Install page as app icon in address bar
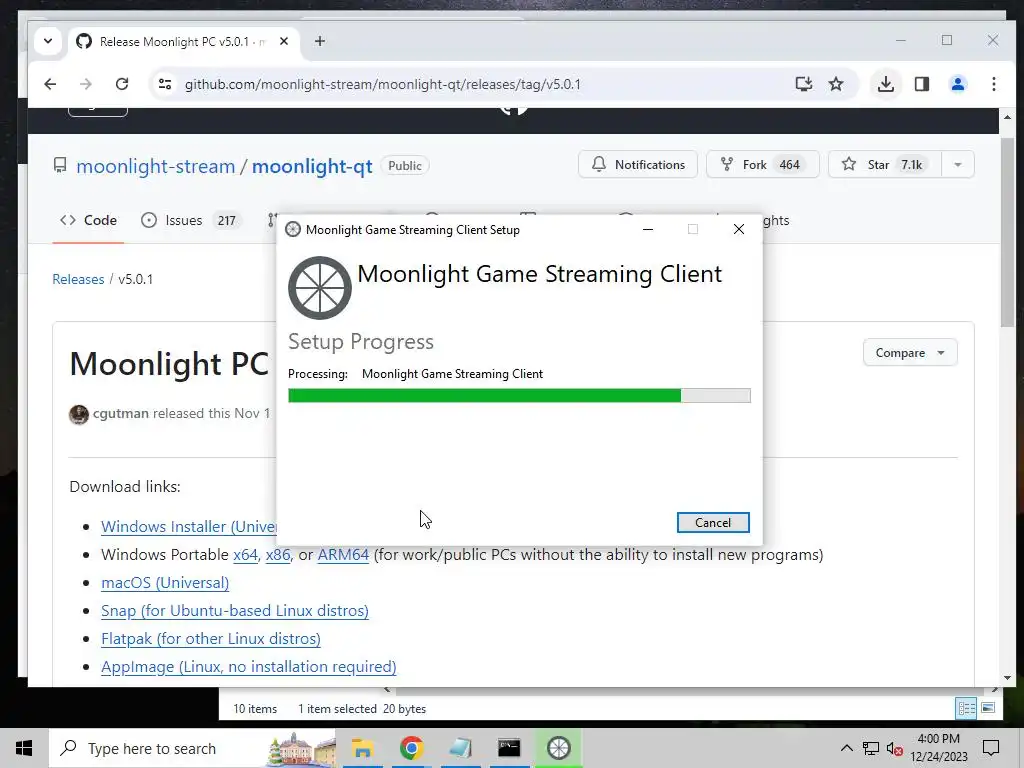Screen dimensions: 1024x768 tap(804, 84)
